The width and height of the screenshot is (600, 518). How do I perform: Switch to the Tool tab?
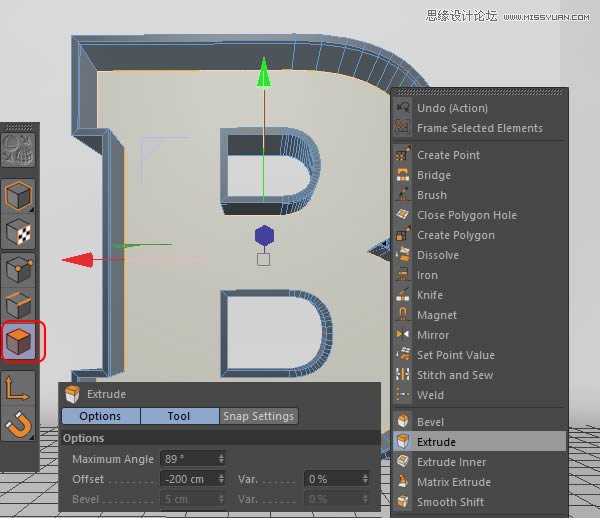179,416
